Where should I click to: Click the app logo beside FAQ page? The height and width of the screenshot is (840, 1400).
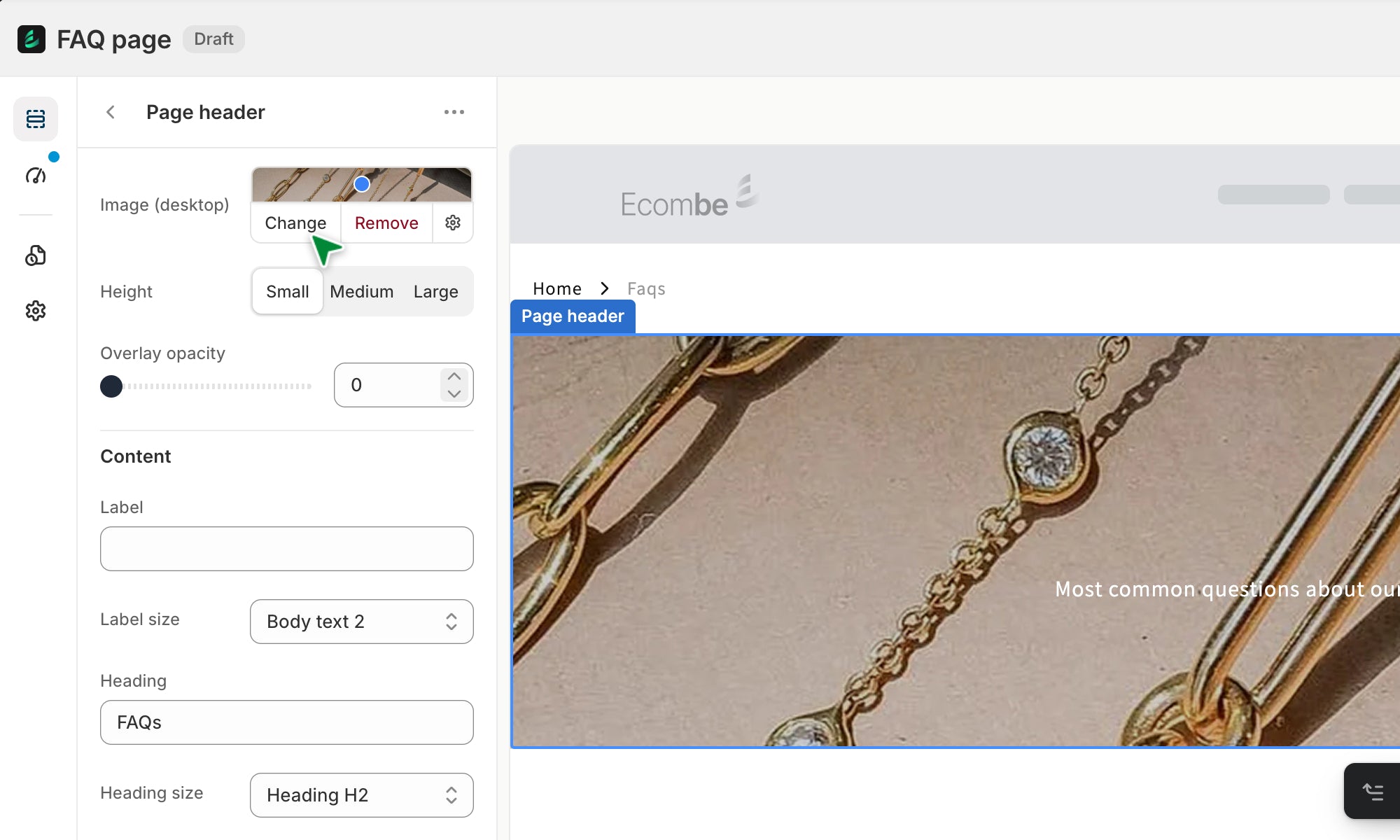point(31,39)
